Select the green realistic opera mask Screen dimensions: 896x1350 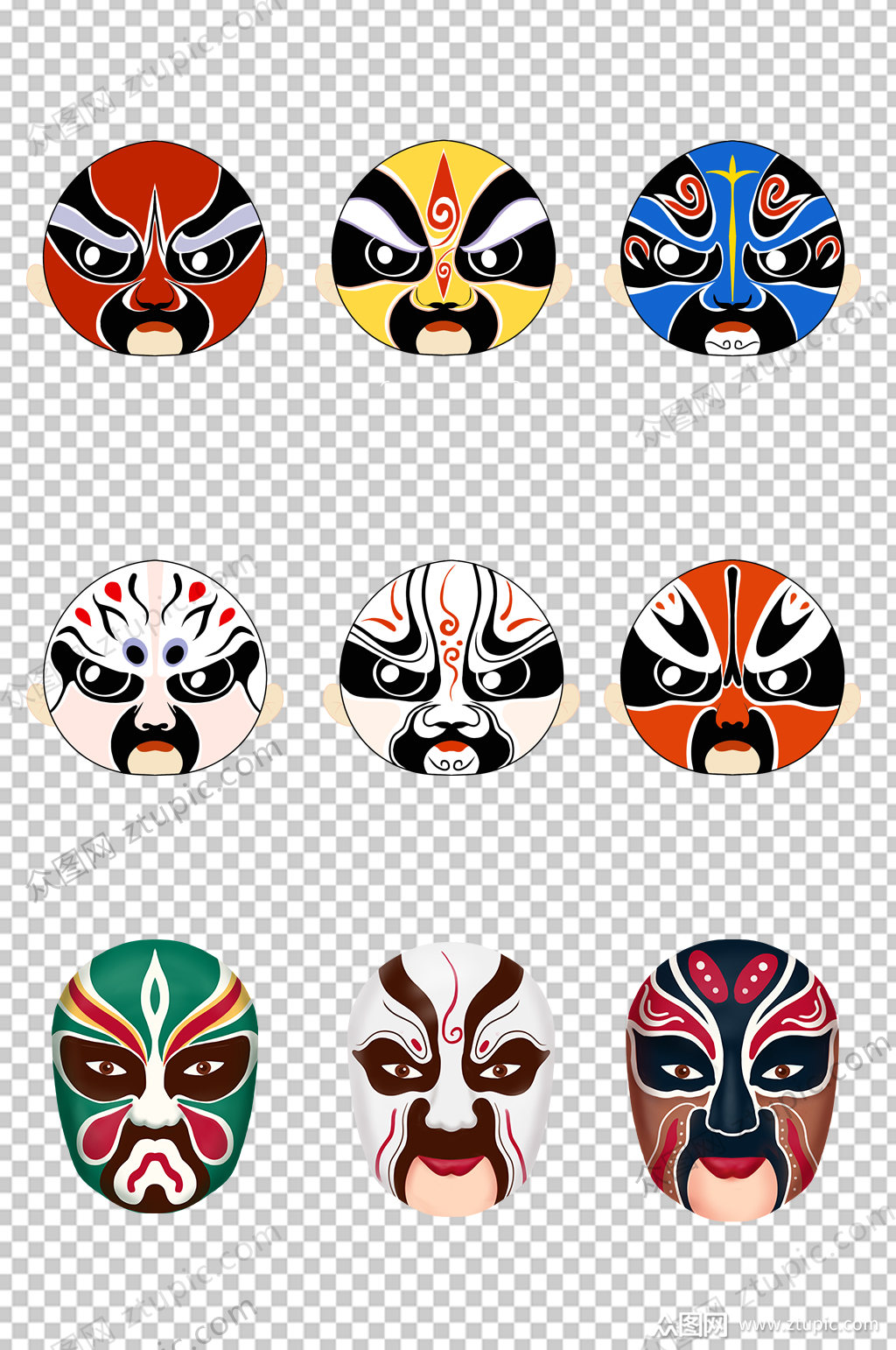(x=155, y=1077)
